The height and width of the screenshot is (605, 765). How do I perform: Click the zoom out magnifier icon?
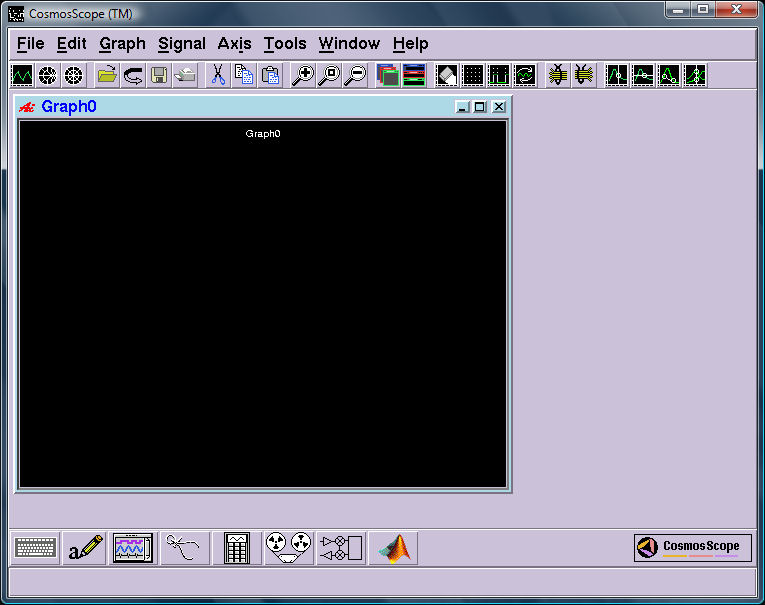pos(354,75)
